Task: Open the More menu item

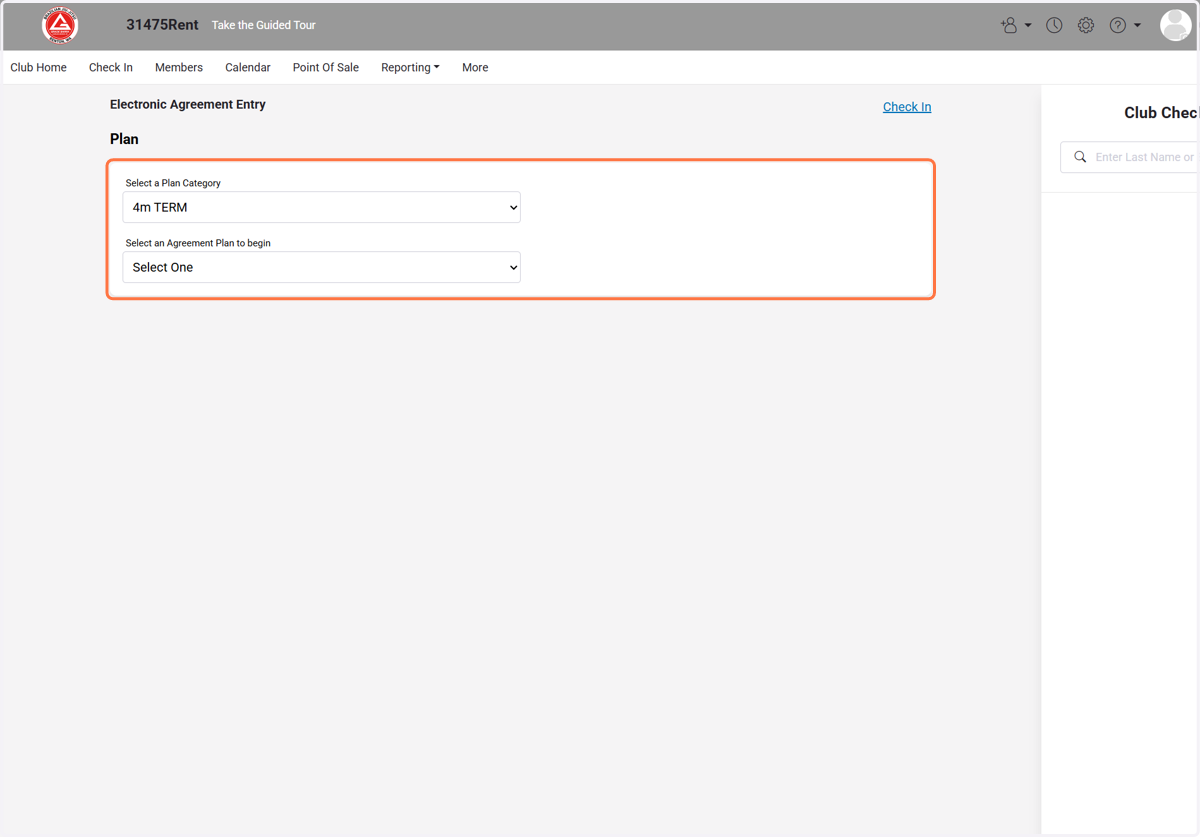Action: pos(475,67)
